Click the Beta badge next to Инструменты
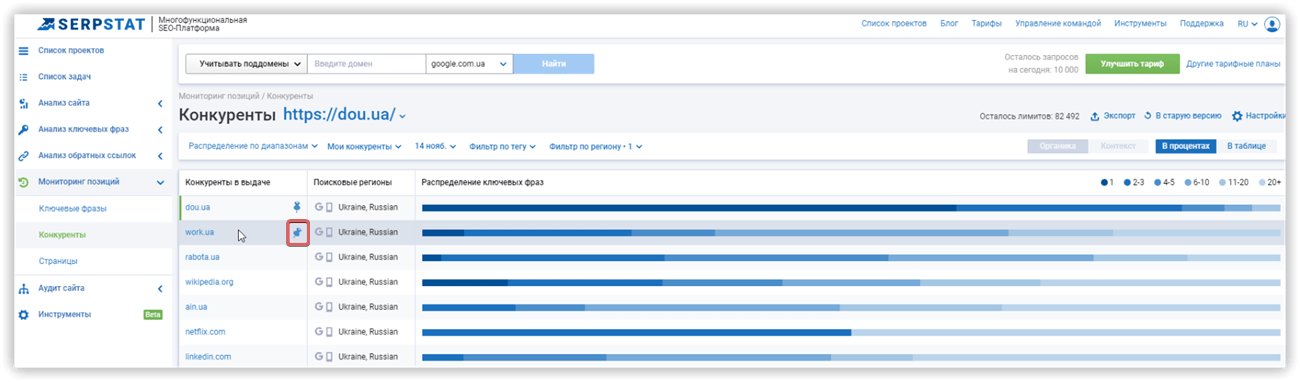Viewport: 1300px width, 382px height. 152,314
